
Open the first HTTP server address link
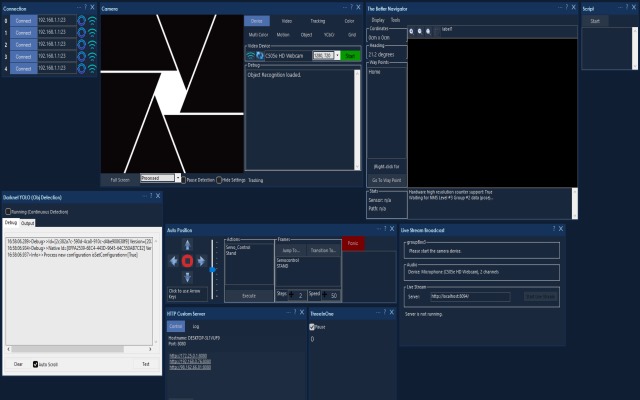point(188,356)
